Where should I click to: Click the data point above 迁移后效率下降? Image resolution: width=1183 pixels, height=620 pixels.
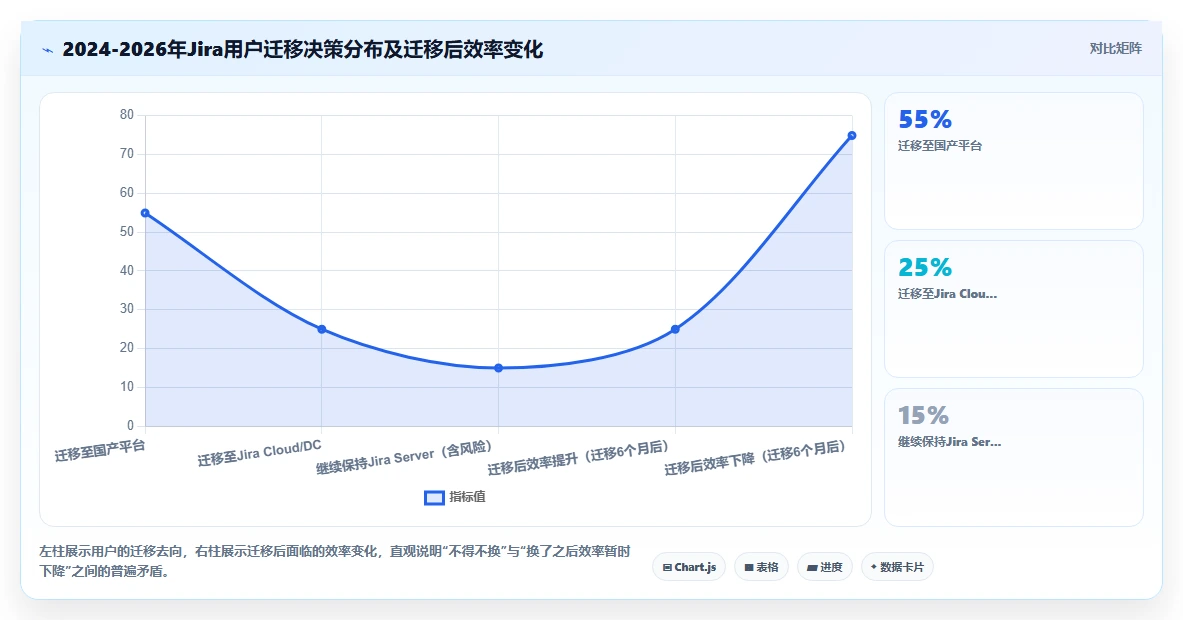852,136
